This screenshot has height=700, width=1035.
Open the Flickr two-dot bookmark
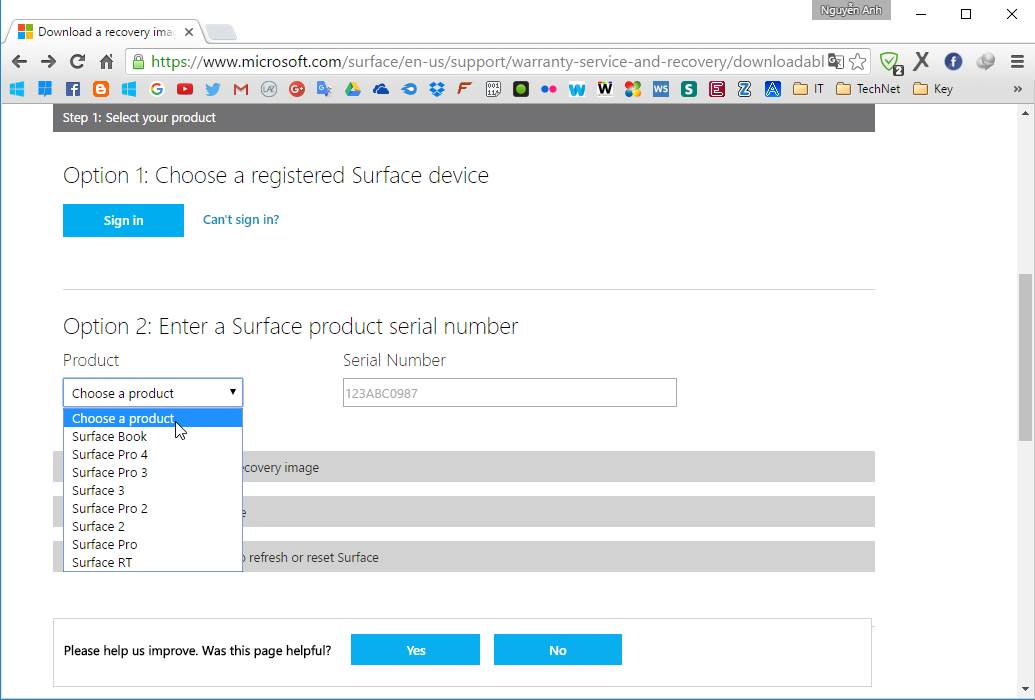coord(549,89)
